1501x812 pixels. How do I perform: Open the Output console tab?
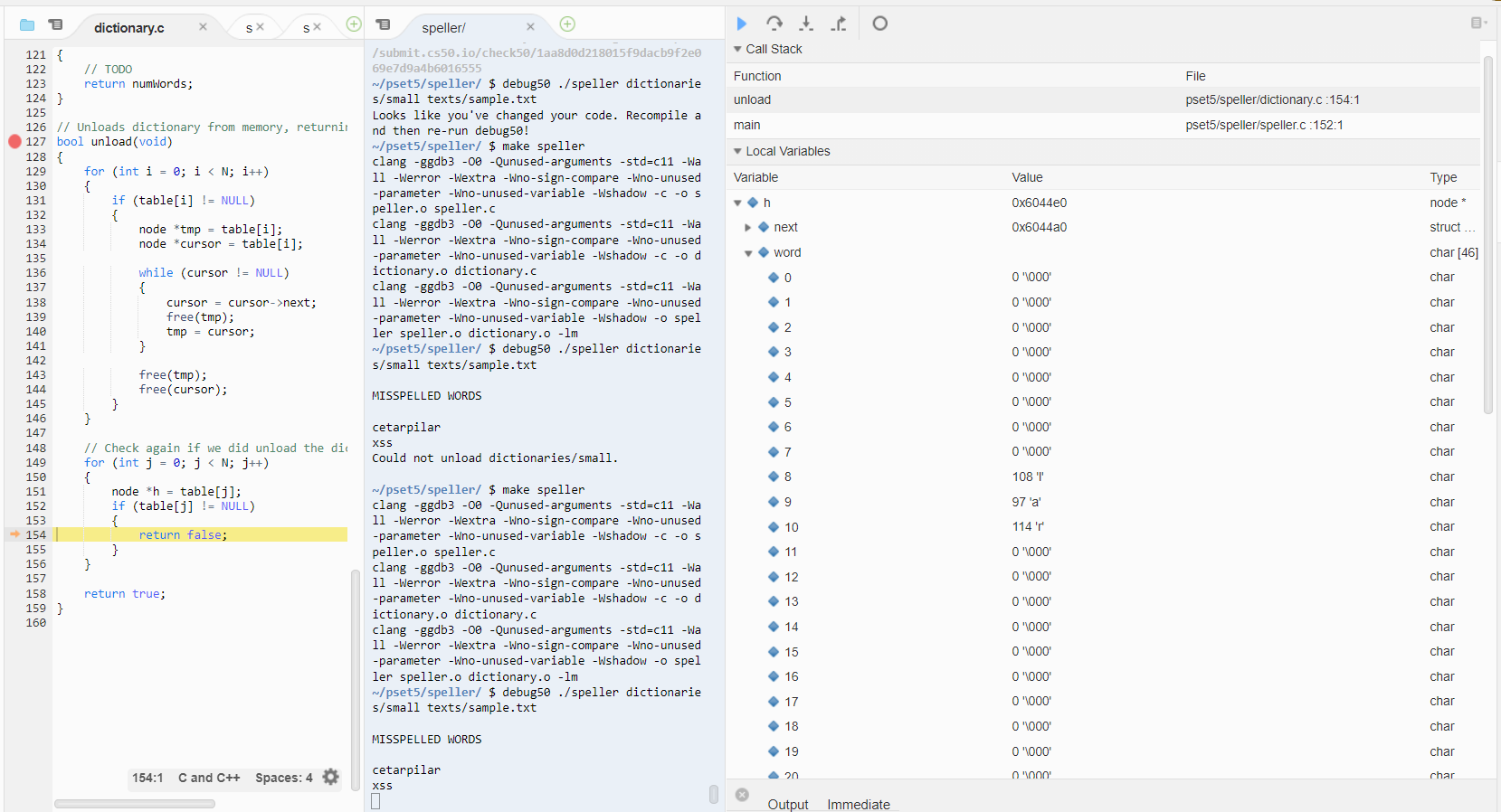(x=788, y=804)
